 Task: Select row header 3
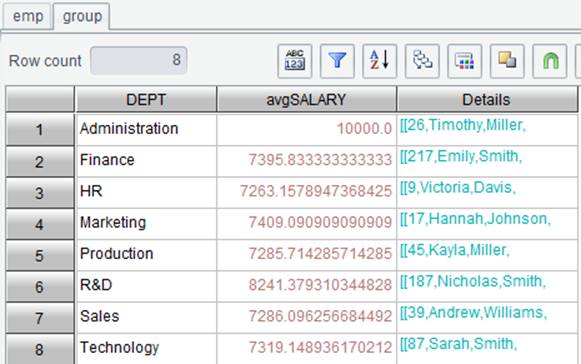coord(40,193)
